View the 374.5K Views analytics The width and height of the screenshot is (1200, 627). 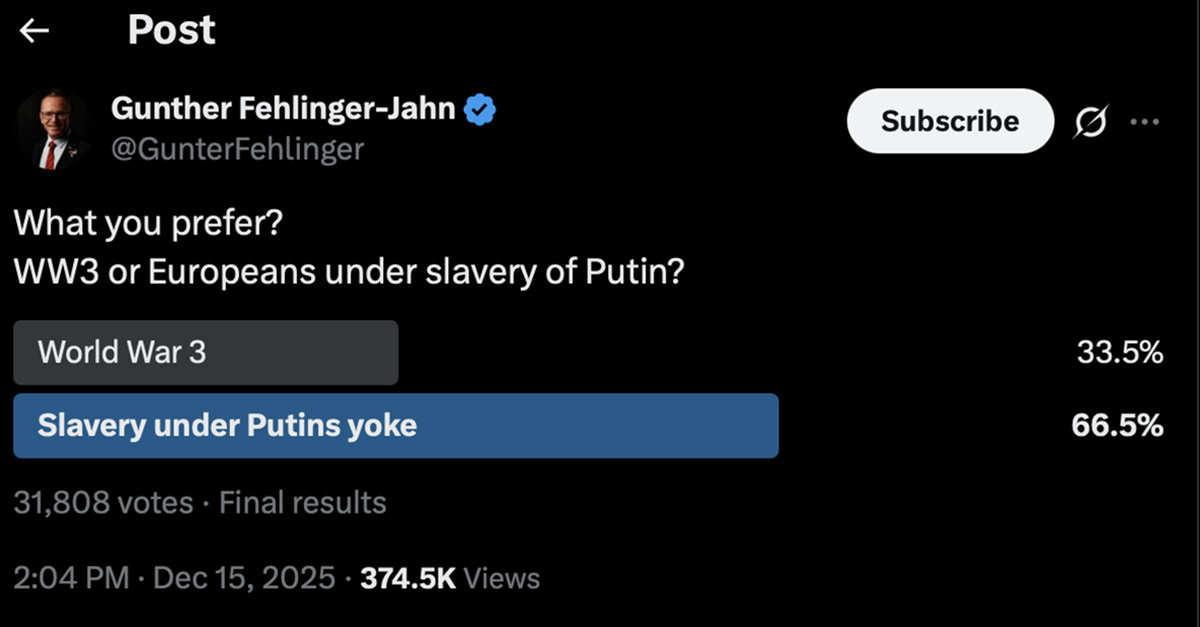pyautogui.click(x=449, y=577)
